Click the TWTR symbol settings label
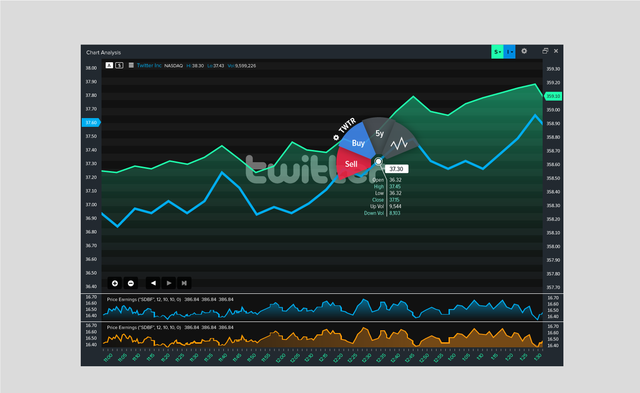This screenshot has height=393, width=640. coord(345,129)
